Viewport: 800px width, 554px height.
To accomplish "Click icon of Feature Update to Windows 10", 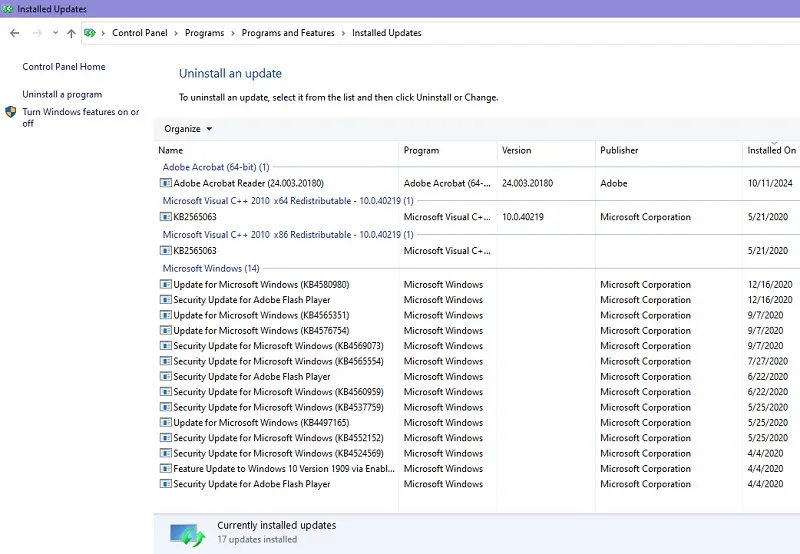I will coord(165,469).
